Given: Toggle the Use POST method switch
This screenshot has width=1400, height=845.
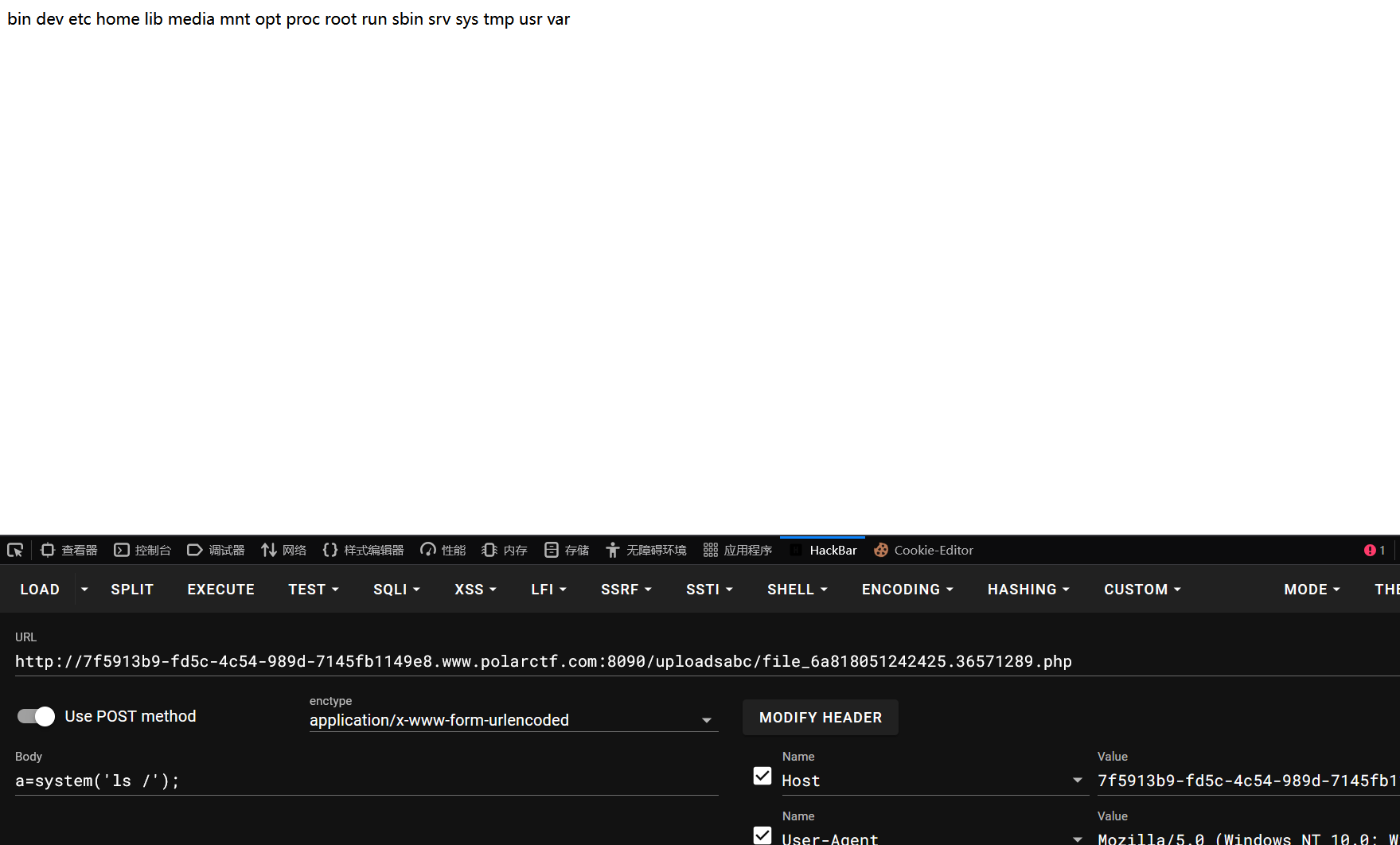Looking at the screenshot, I should coord(36,716).
